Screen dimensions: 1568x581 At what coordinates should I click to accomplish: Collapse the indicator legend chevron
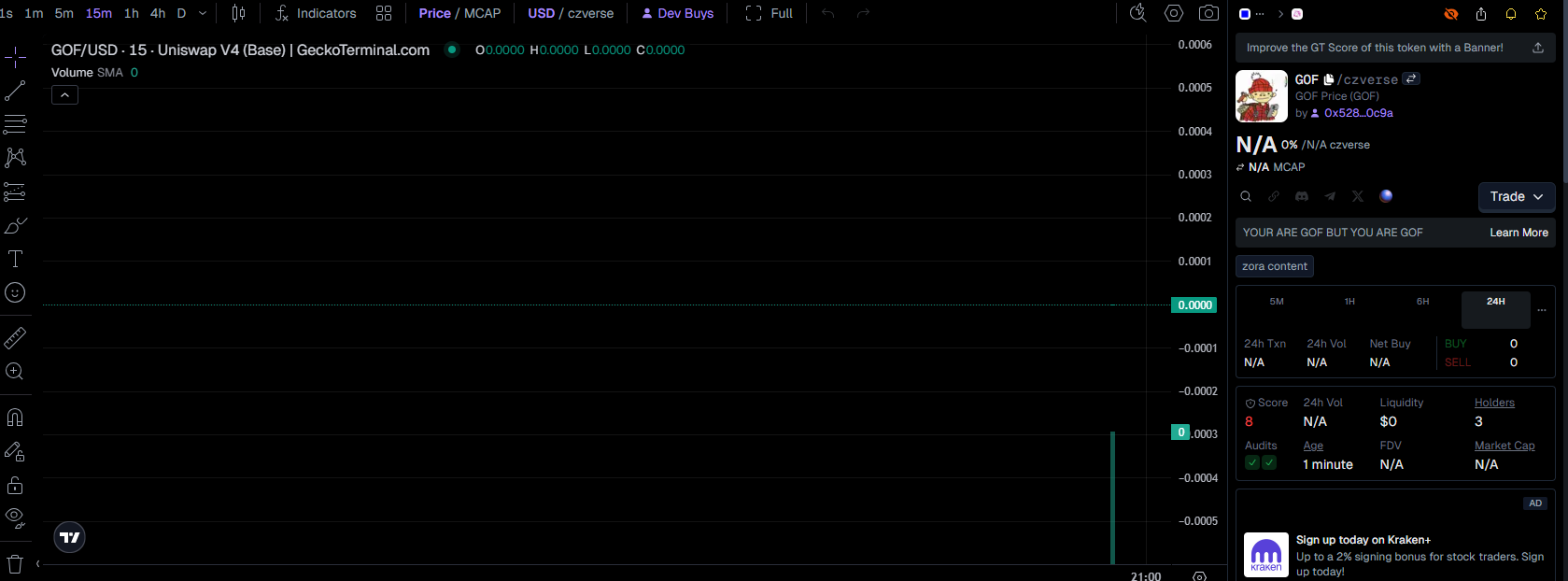tap(64, 95)
